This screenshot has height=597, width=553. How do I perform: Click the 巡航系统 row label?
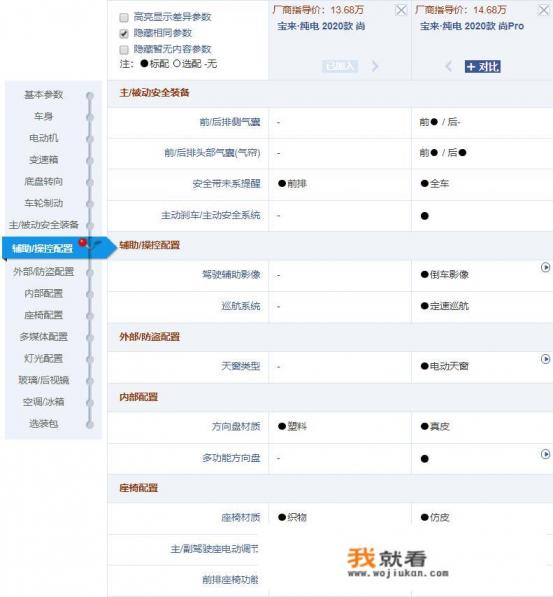coord(241,306)
